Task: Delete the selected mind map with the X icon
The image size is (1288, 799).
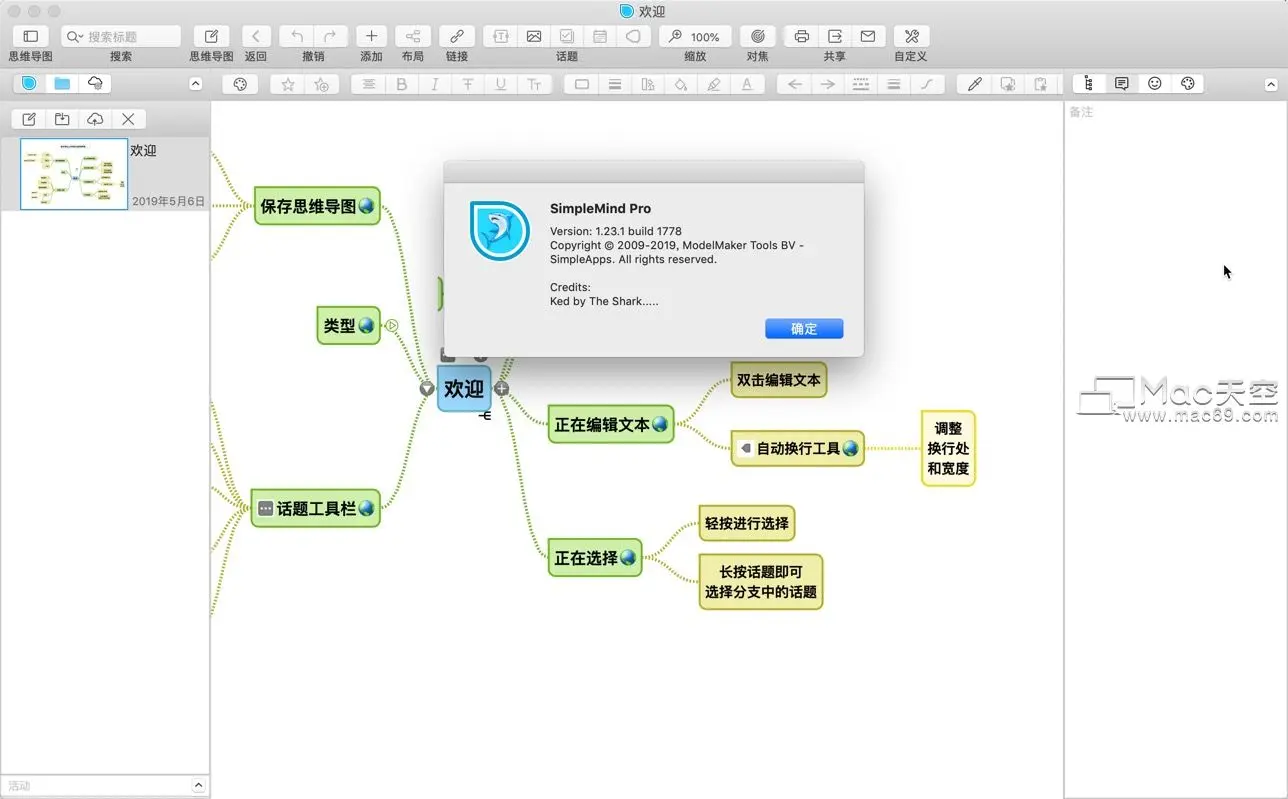Action: (128, 119)
